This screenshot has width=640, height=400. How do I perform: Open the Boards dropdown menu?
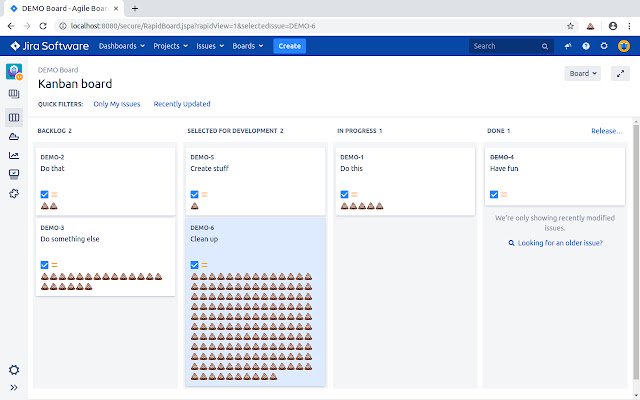tap(248, 46)
